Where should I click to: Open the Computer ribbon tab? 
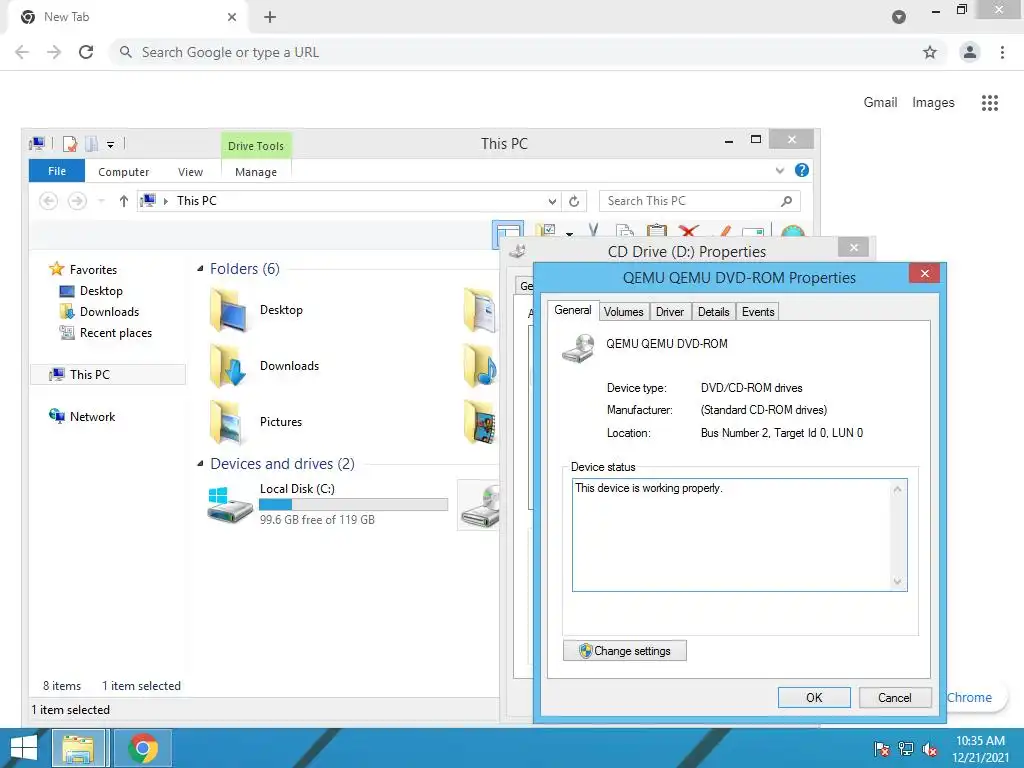pyautogui.click(x=123, y=172)
